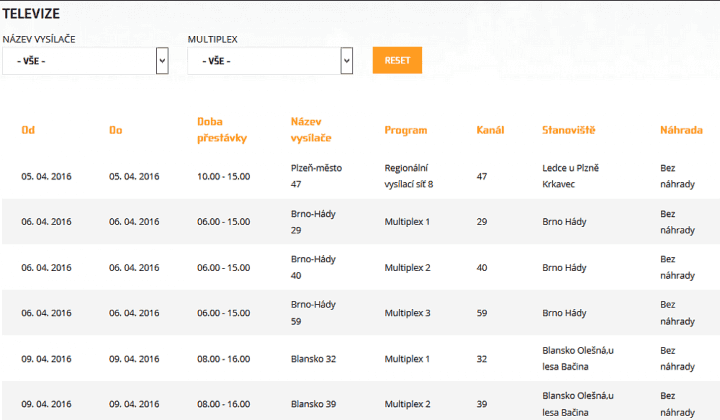Click the Blansko 32 transmitter cell
Screen dimensions: 720x420
click(313, 359)
